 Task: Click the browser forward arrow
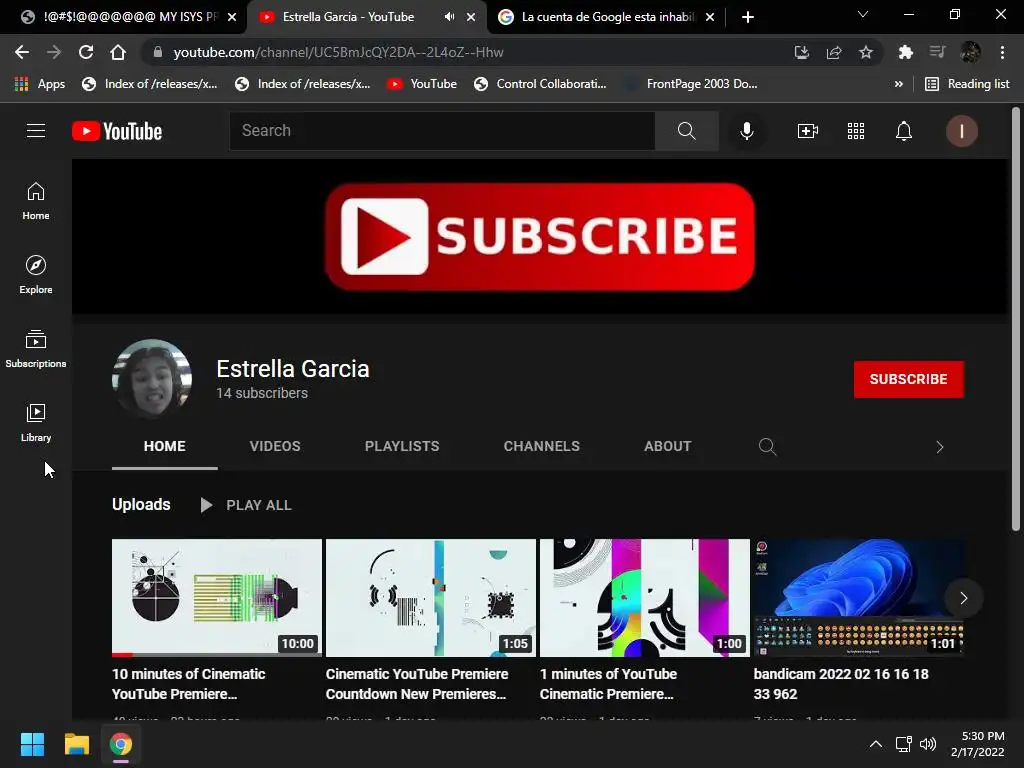point(54,52)
